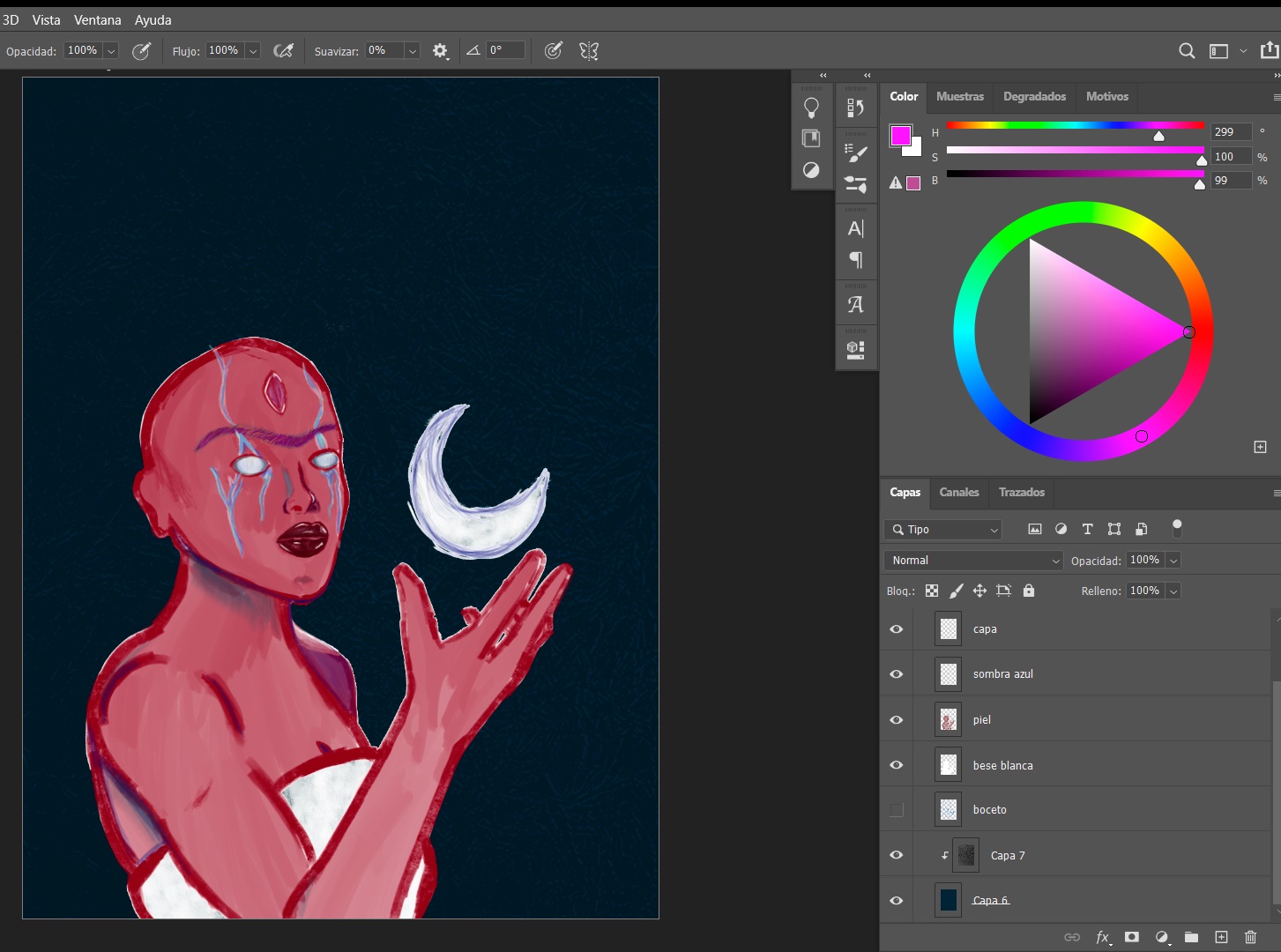Open the 3D panel icon
Image resolution: width=1281 pixels, height=952 pixels.
coord(855,349)
